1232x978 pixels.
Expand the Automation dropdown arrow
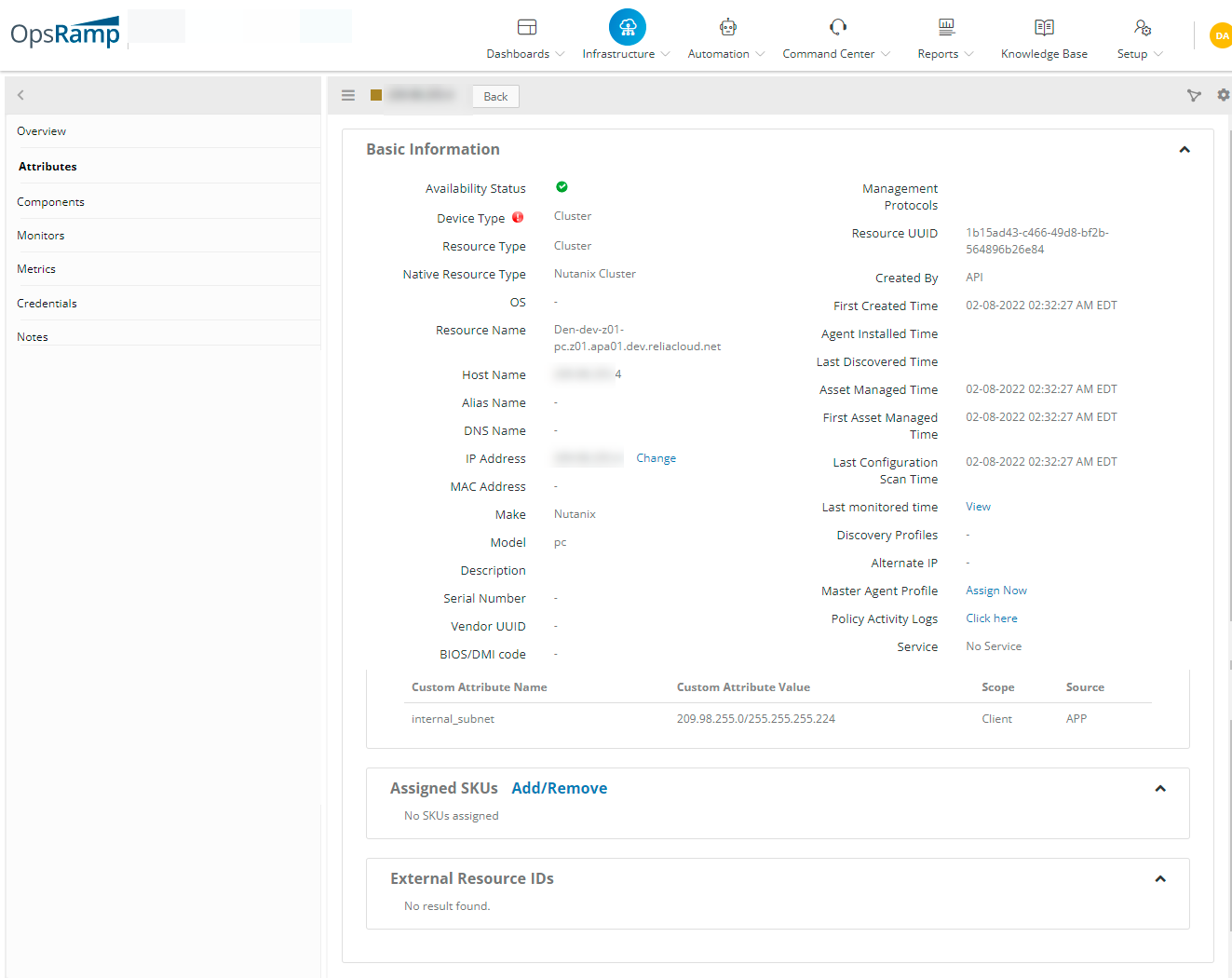coord(760,54)
